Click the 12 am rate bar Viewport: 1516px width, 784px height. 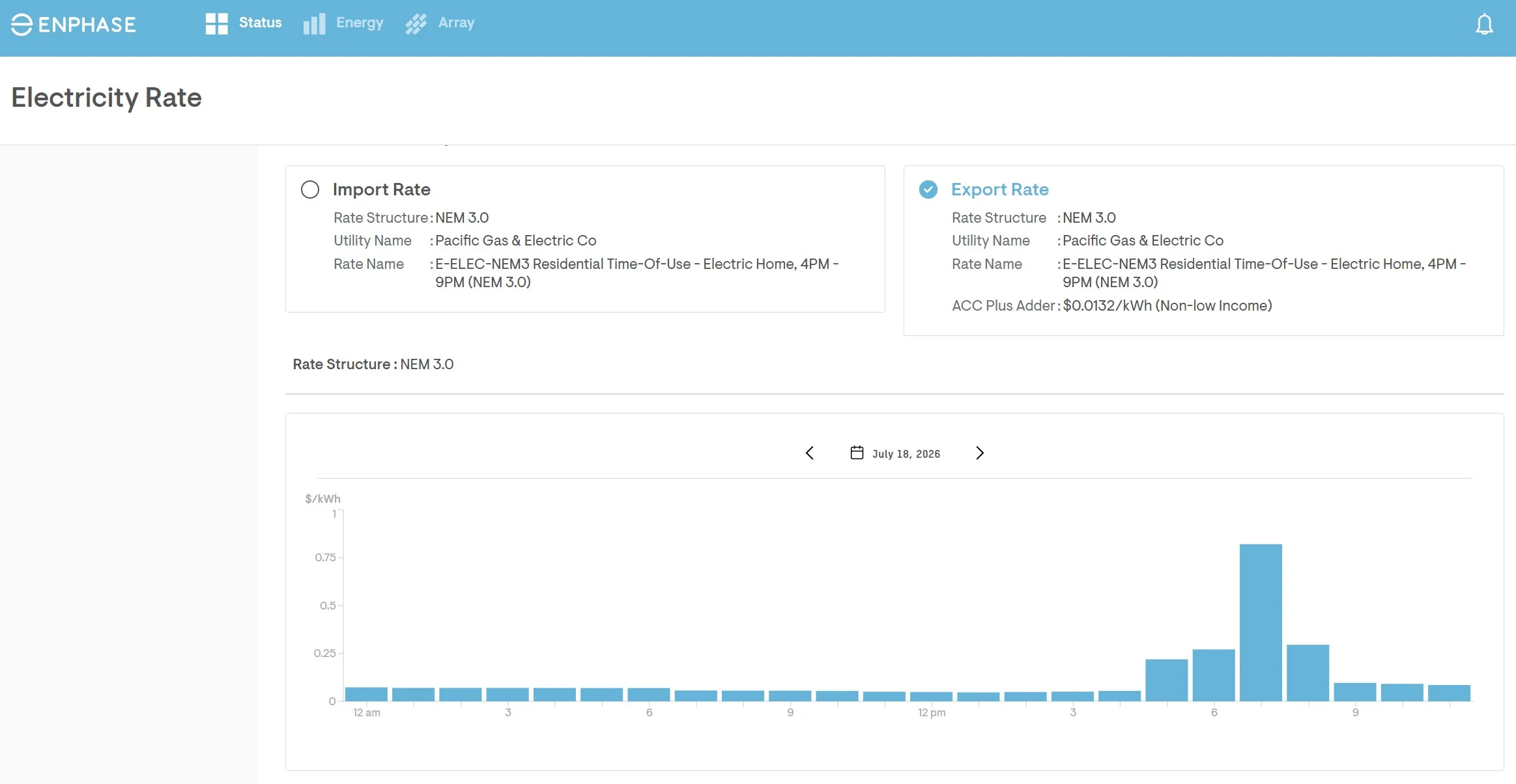click(x=366, y=694)
